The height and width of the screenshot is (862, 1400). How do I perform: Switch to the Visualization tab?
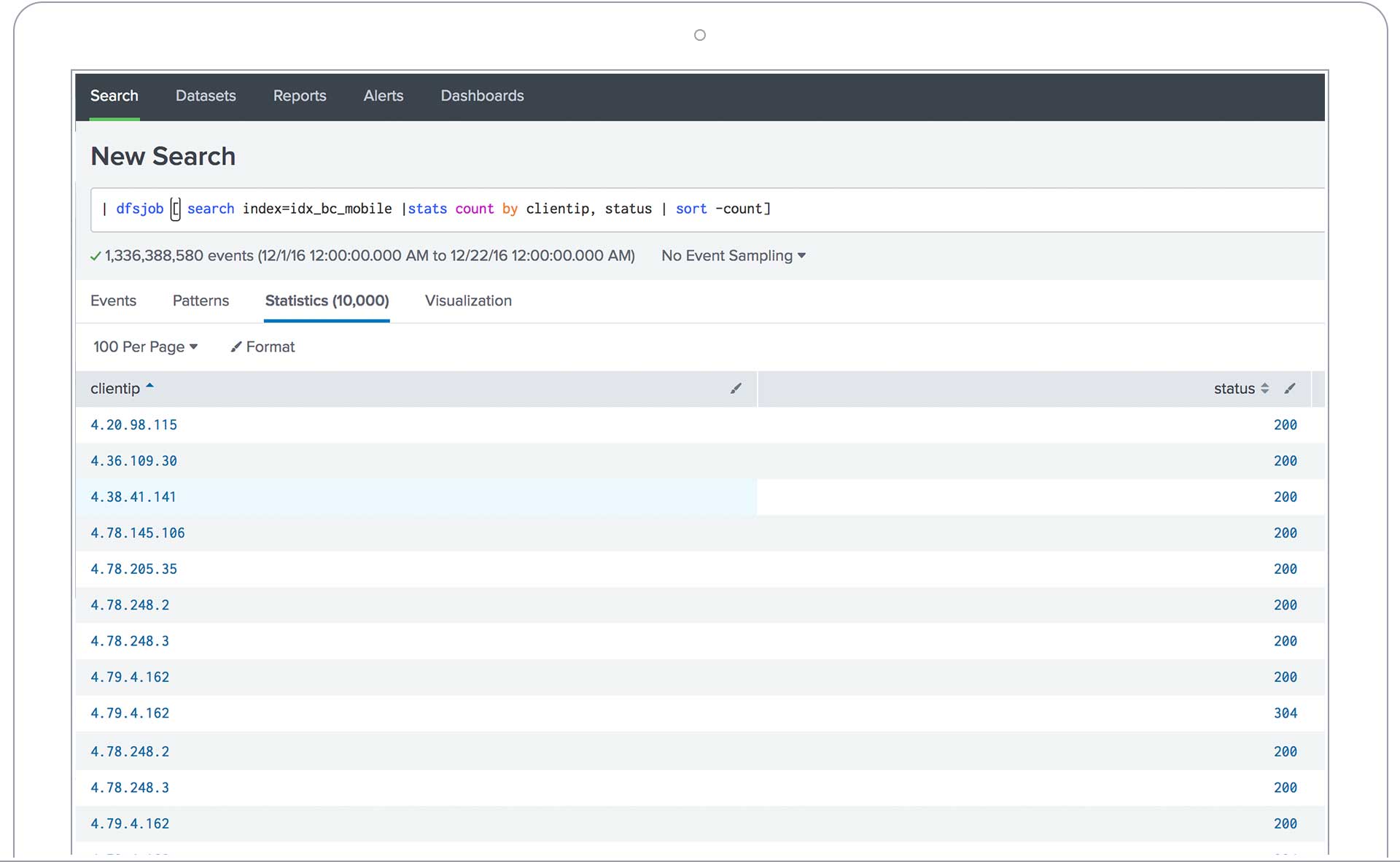[468, 300]
